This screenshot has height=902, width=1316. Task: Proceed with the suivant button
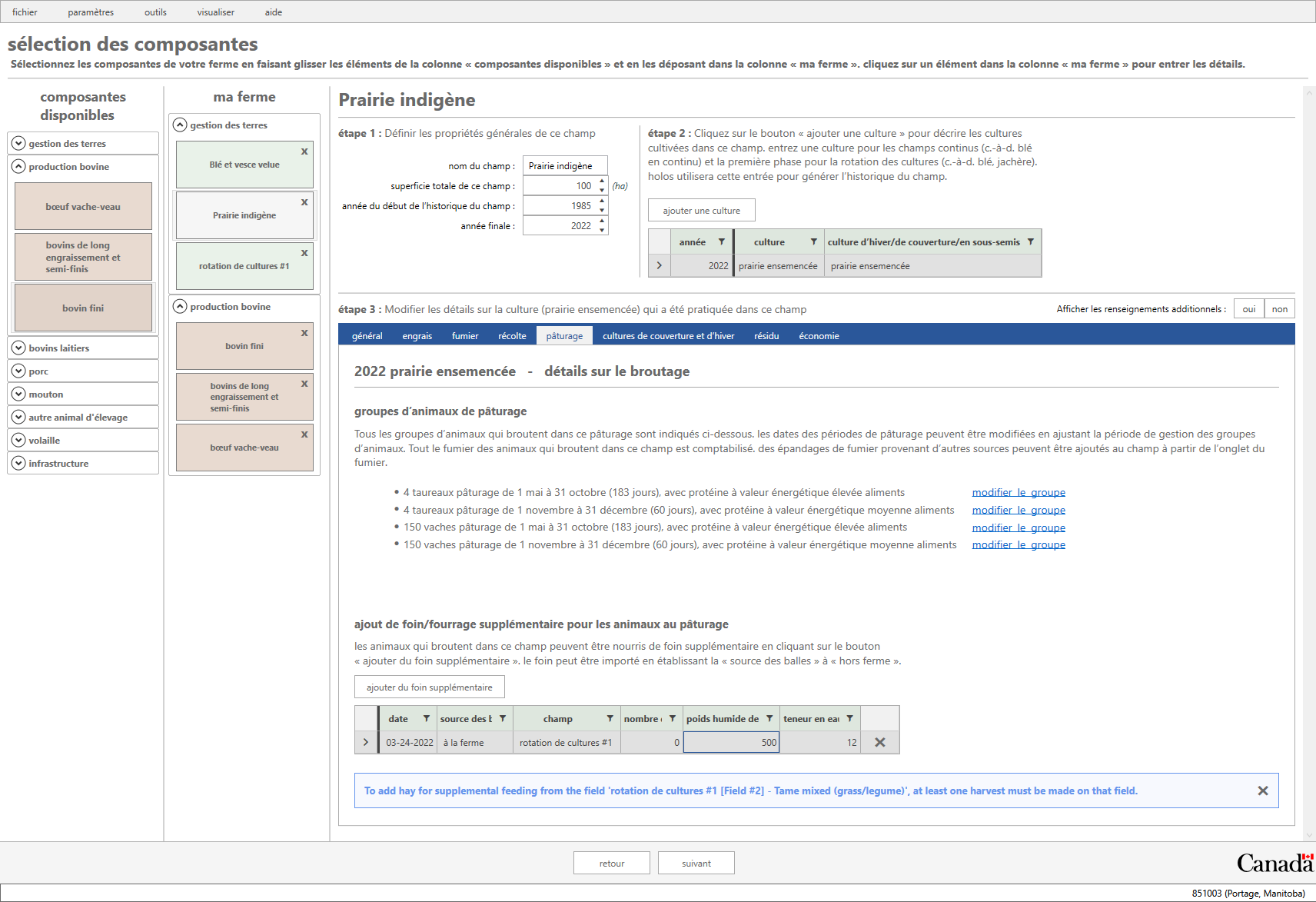696,863
